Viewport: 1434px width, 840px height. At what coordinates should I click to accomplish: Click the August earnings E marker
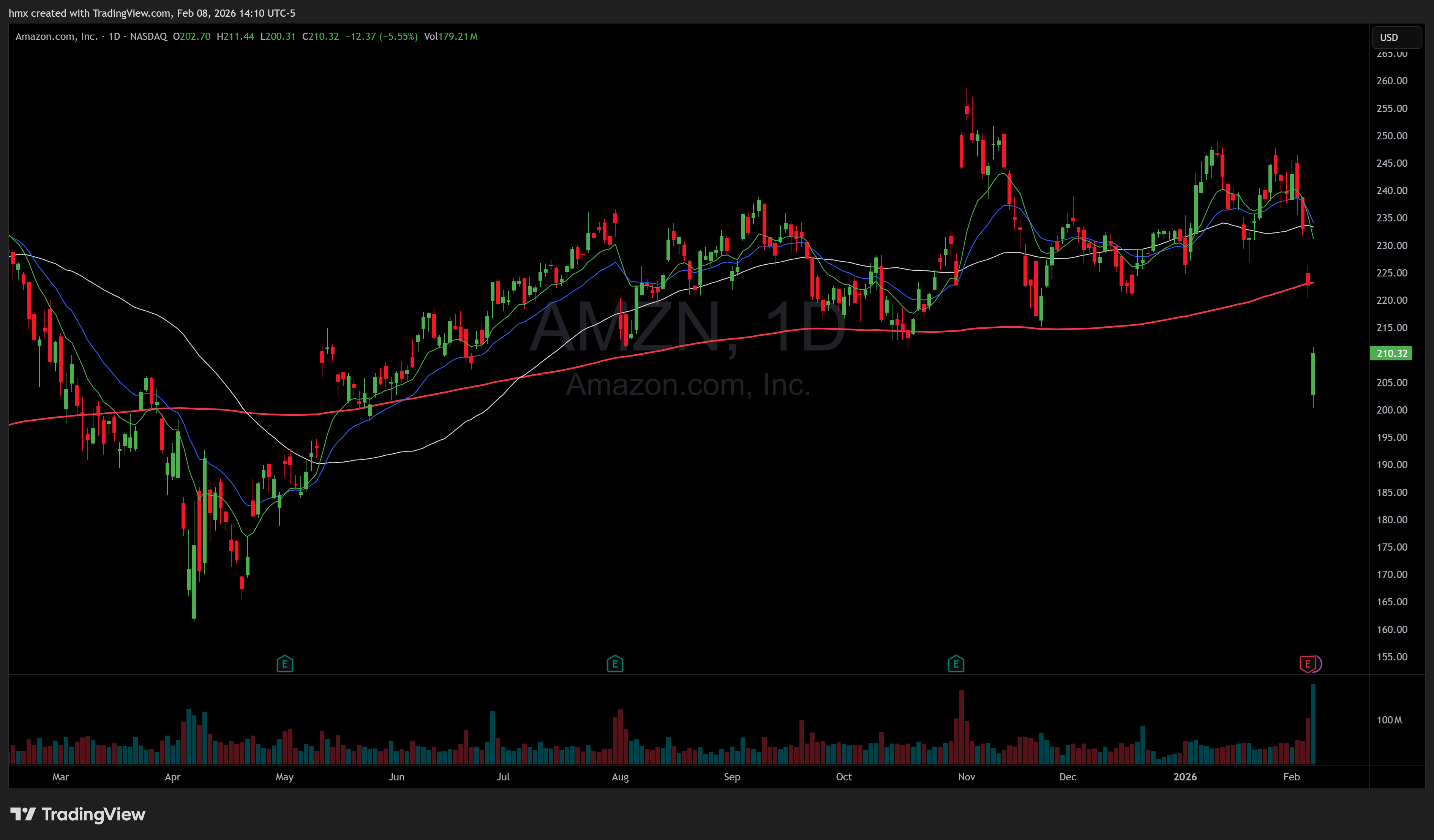[x=615, y=663]
